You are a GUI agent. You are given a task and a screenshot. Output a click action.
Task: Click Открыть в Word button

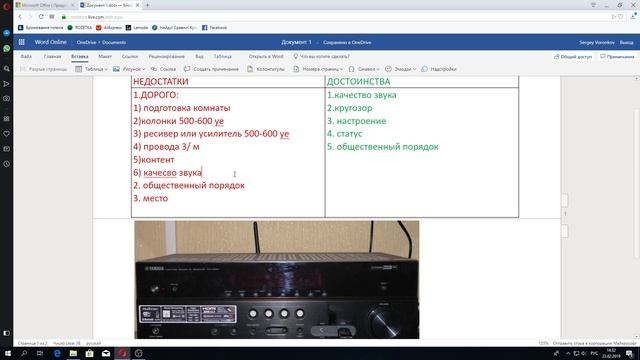tap(266, 56)
